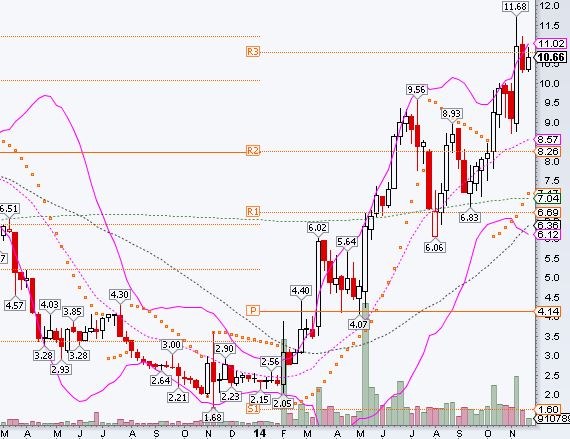Click the 1.68 lowest price label
570x439 pixels.
(x=213, y=418)
